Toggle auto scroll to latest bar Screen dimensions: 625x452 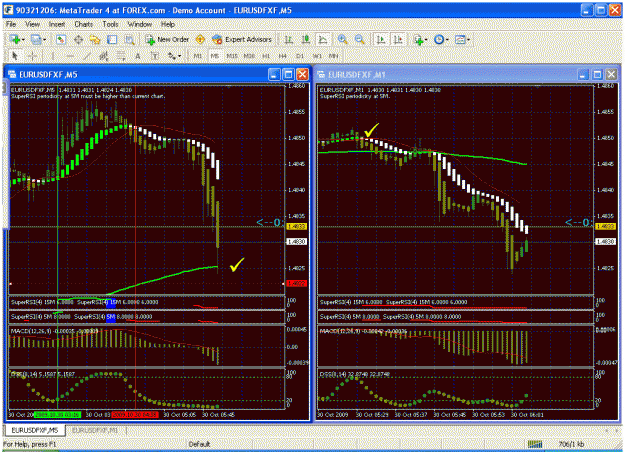pos(381,39)
